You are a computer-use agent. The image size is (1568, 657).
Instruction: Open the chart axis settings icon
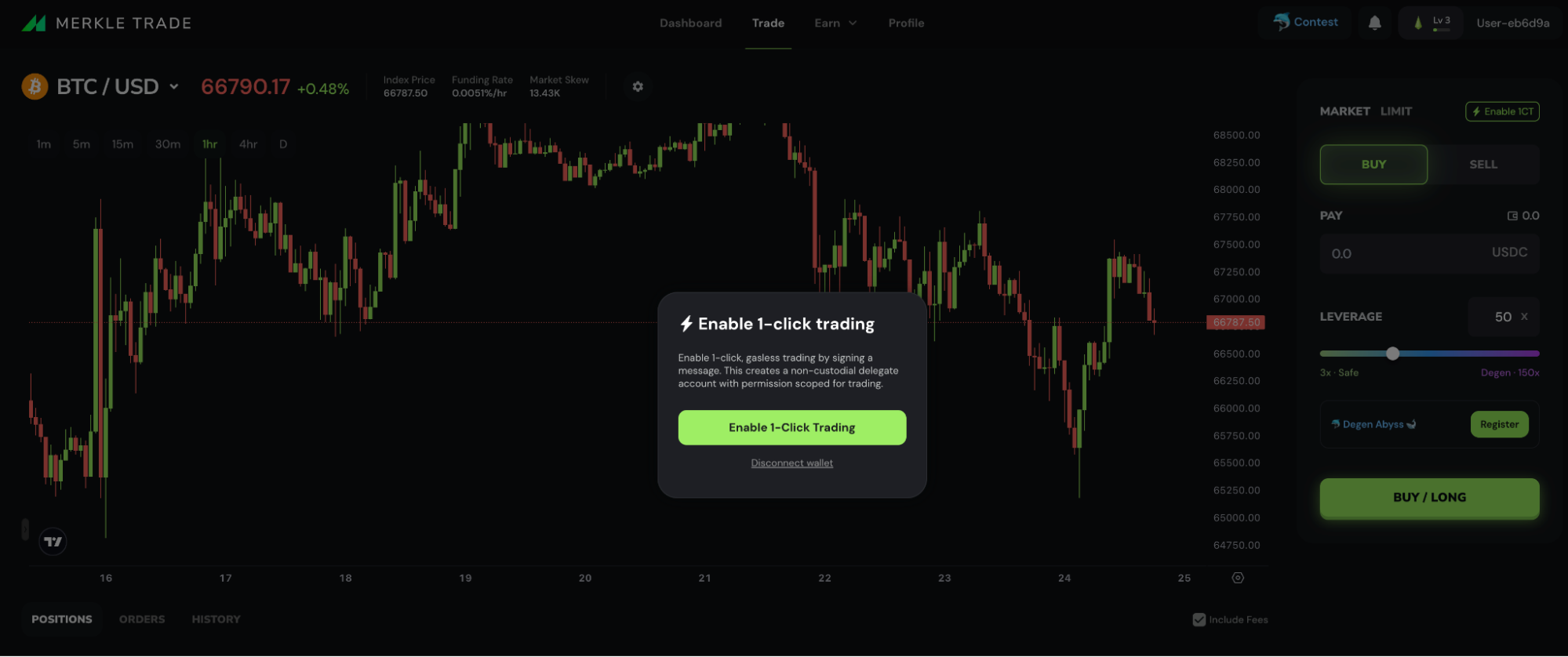pos(1238,578)
